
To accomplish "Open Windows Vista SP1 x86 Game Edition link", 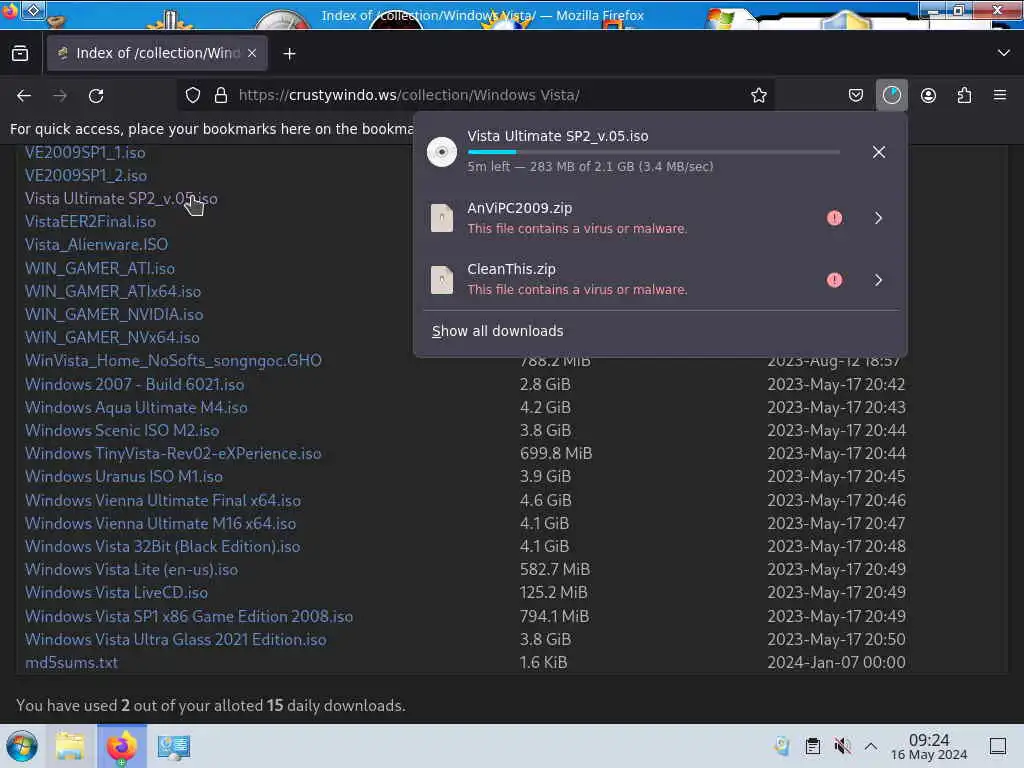I will (x=189, y=616).
